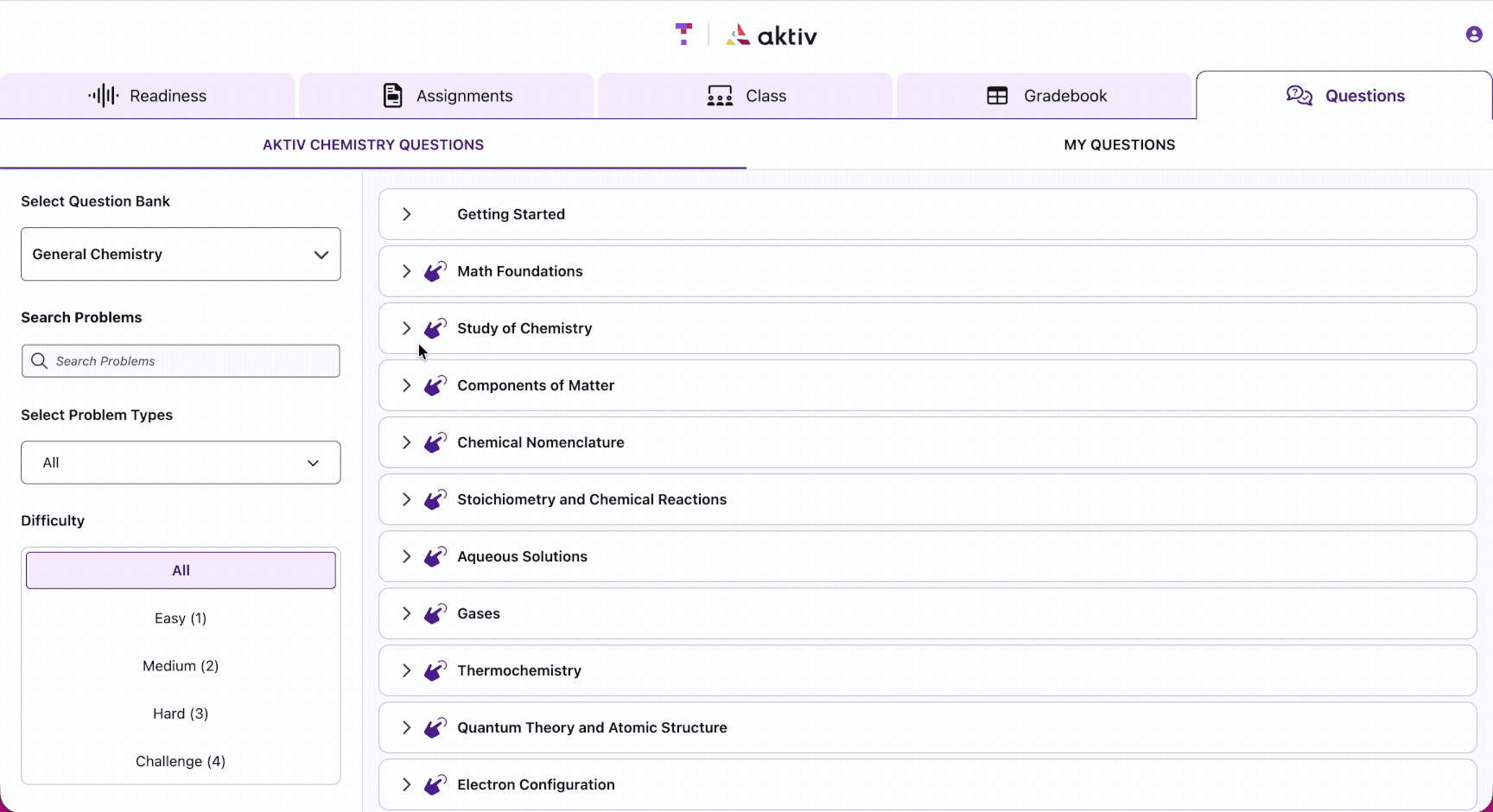Select the Questions tab
1493x812 pixels.
click(1344, 96)
